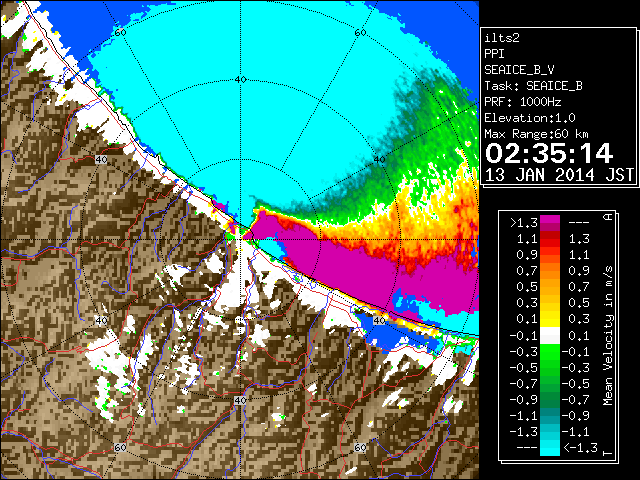Click the "Max Range:60 km" text

pos(536,134)
